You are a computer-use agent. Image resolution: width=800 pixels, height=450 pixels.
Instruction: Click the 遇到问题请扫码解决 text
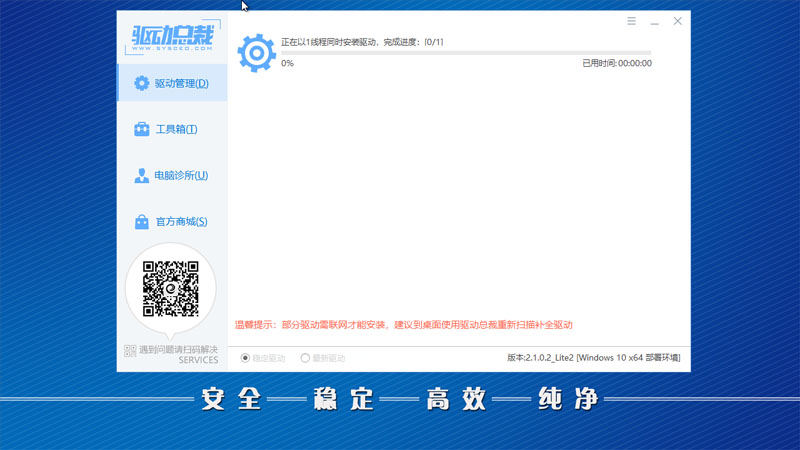179,350
